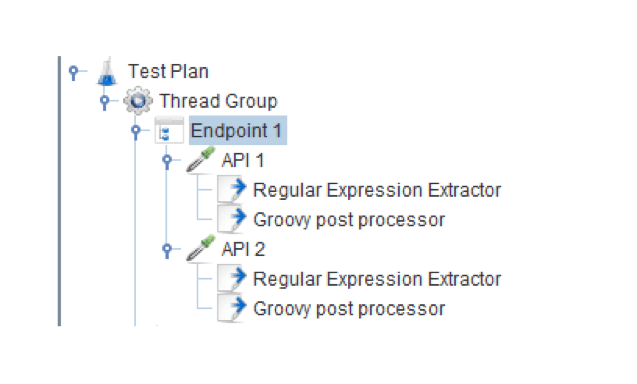Viewport: 637px width, 384px height.
Task: Collapse the API 2 node handle
Action: tap(167, 249)
